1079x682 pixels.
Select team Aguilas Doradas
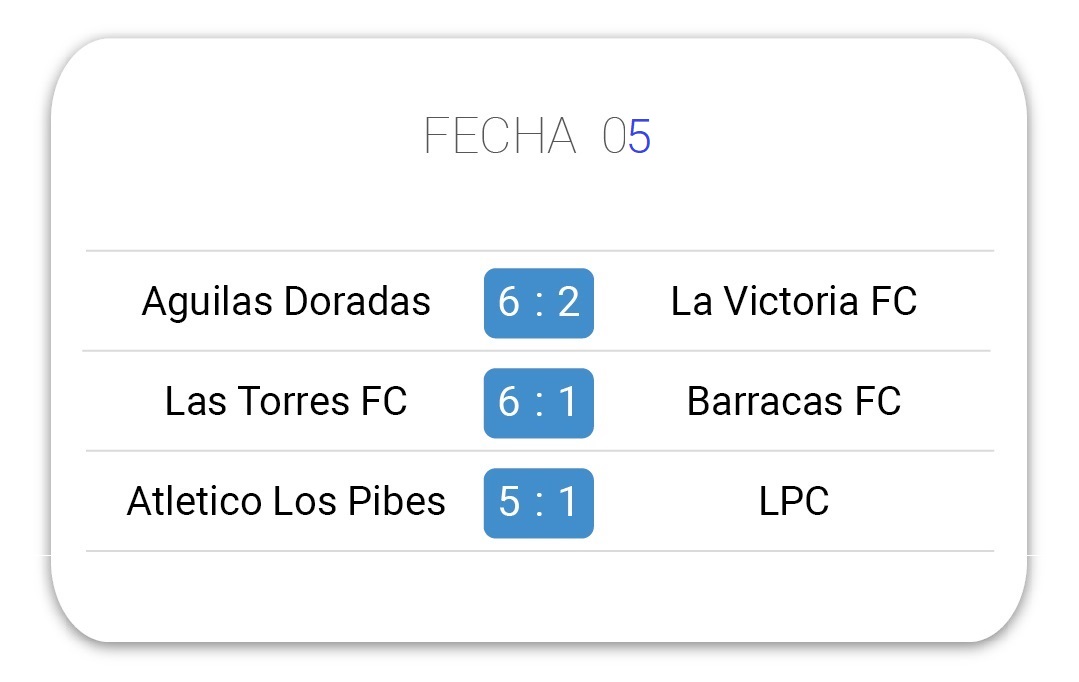[x=286, y=302]
